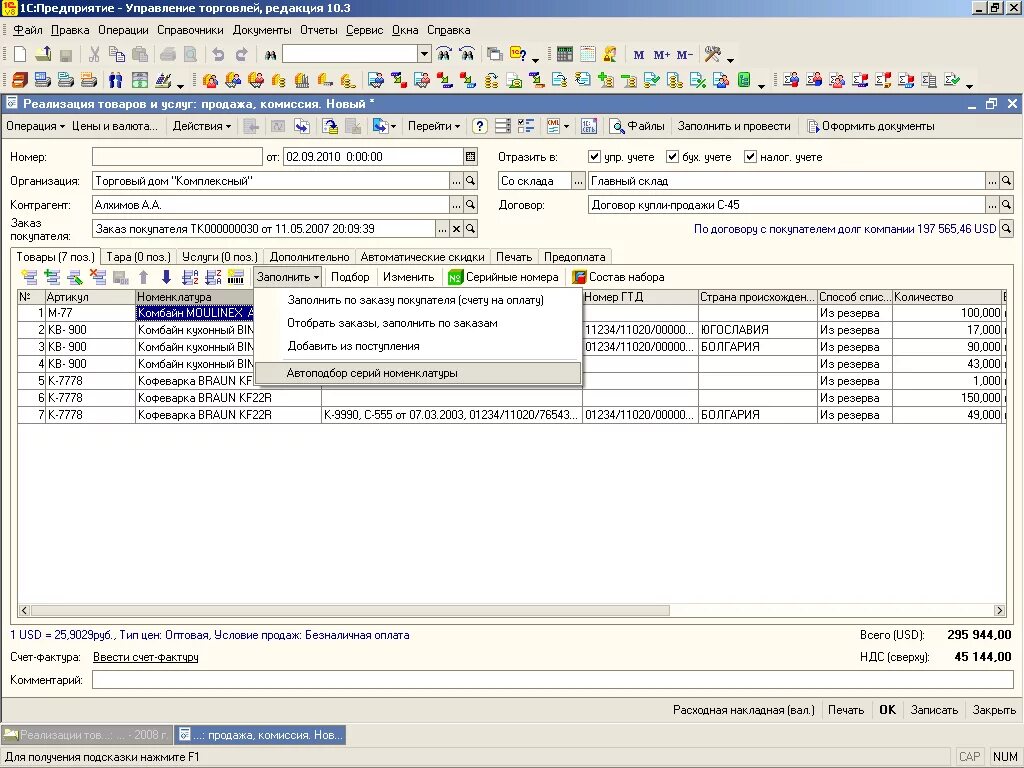
Task: Click the "Ввести счет-фактуру" link
Action: coord(146,657)
